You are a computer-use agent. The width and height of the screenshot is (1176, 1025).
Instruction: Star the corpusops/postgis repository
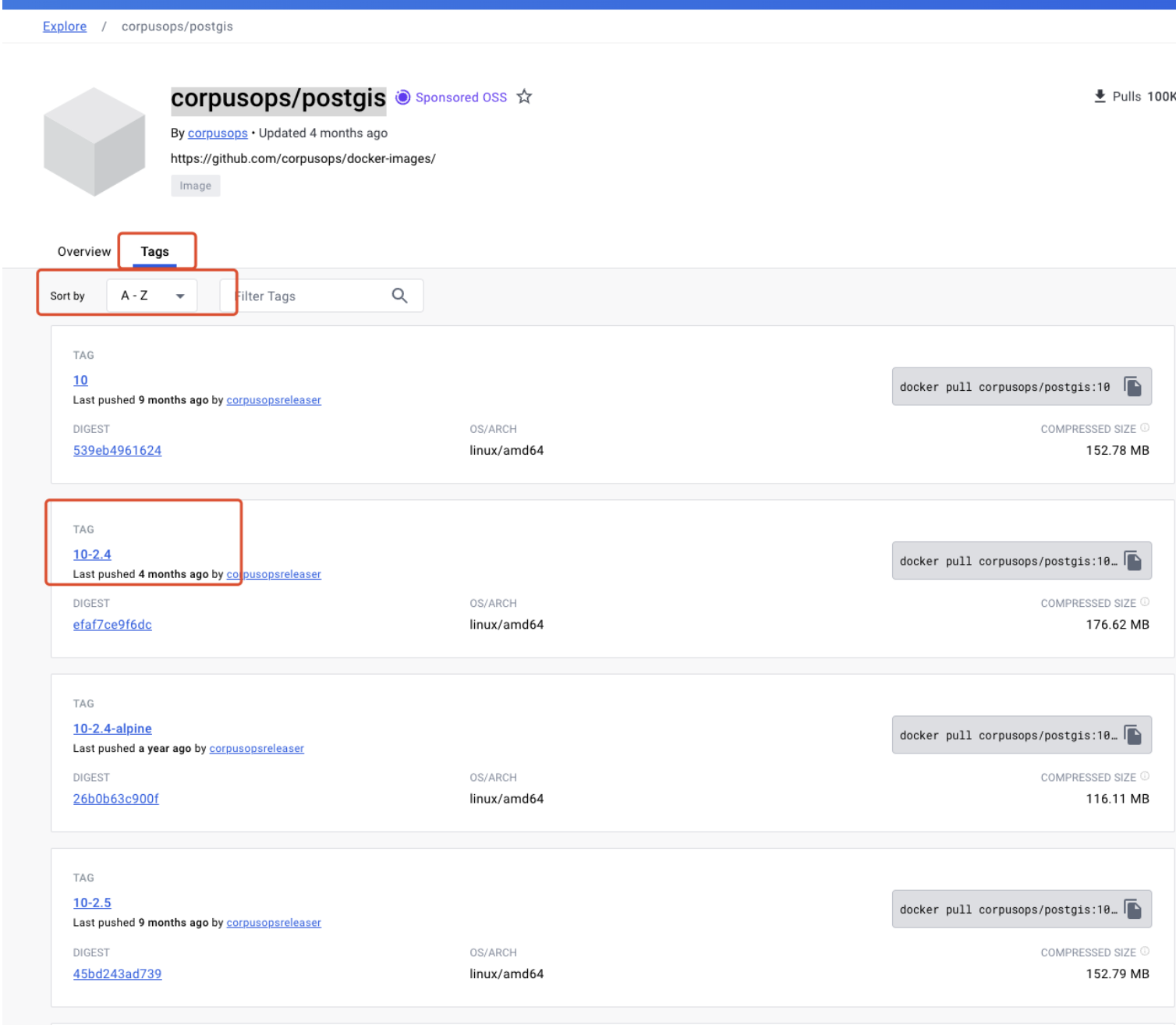pyautogui.click(x=524, y=97)
